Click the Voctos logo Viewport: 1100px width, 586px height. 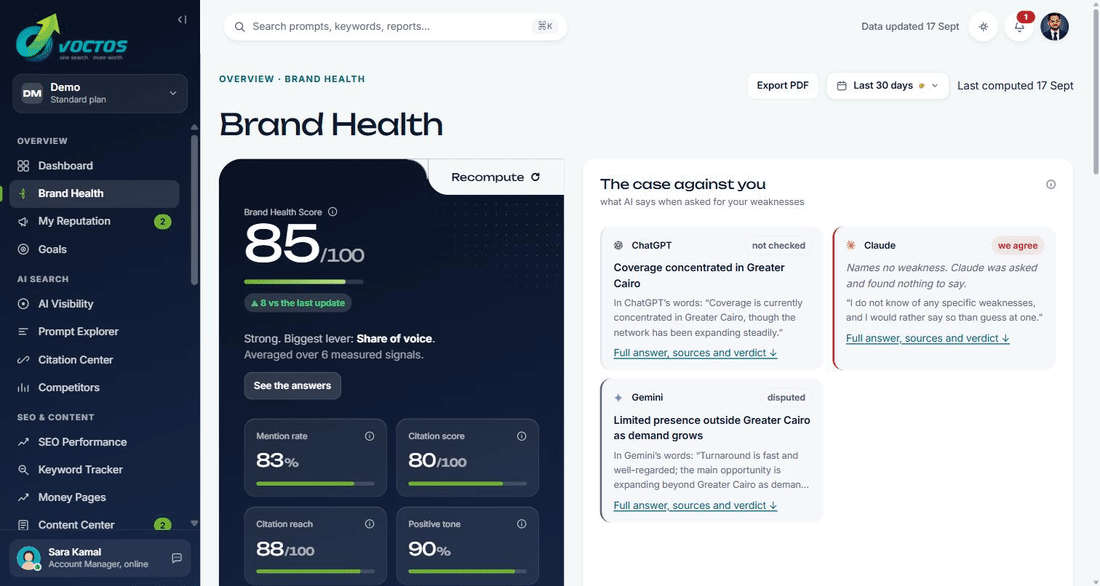72,38
